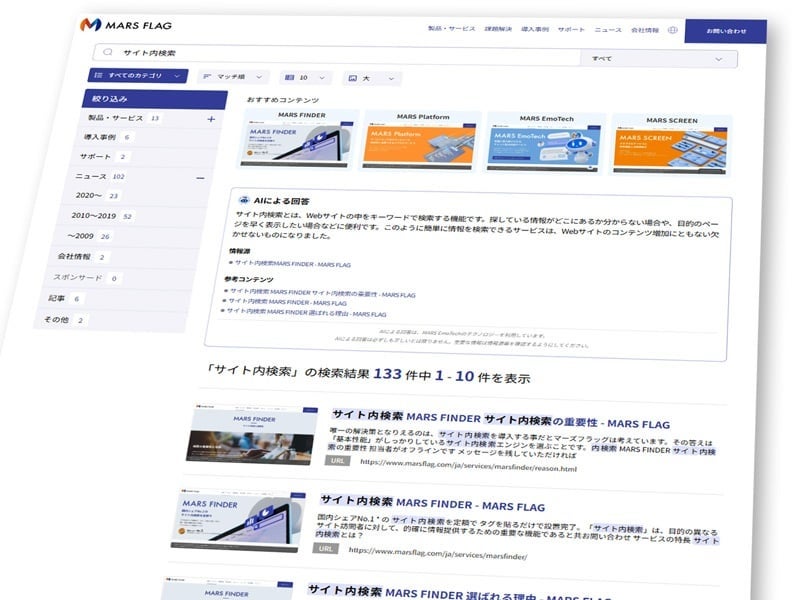This screenshot has height=600, width=800.
Task: Toggle the 2010〜2019 news filter
Action: point(94,214)
